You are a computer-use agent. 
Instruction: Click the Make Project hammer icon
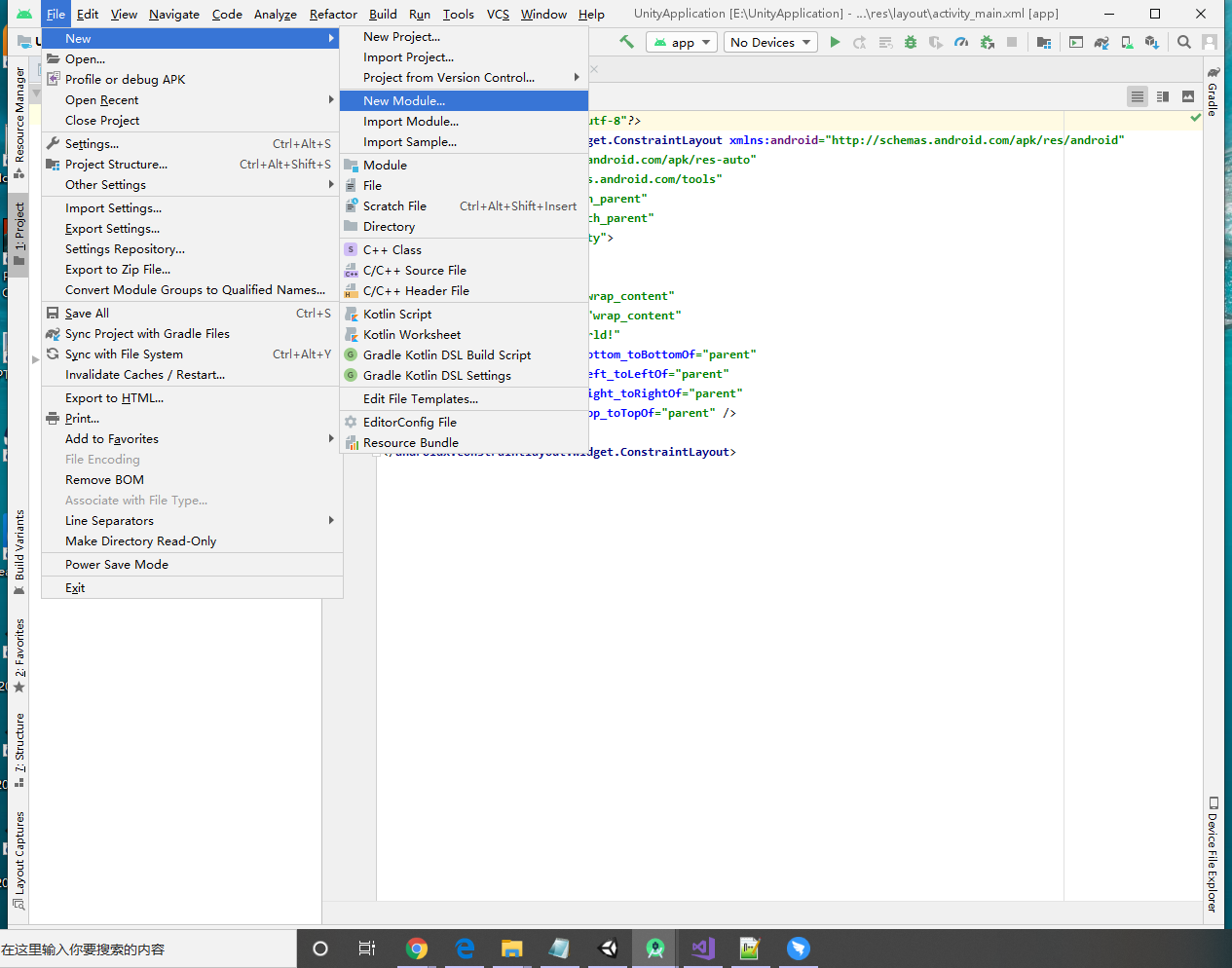pyautogui.click(x=626, y=42)
